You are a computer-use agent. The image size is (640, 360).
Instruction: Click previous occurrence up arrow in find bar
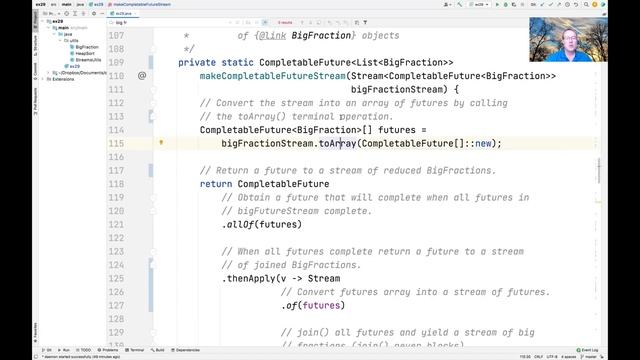[302, 22]
